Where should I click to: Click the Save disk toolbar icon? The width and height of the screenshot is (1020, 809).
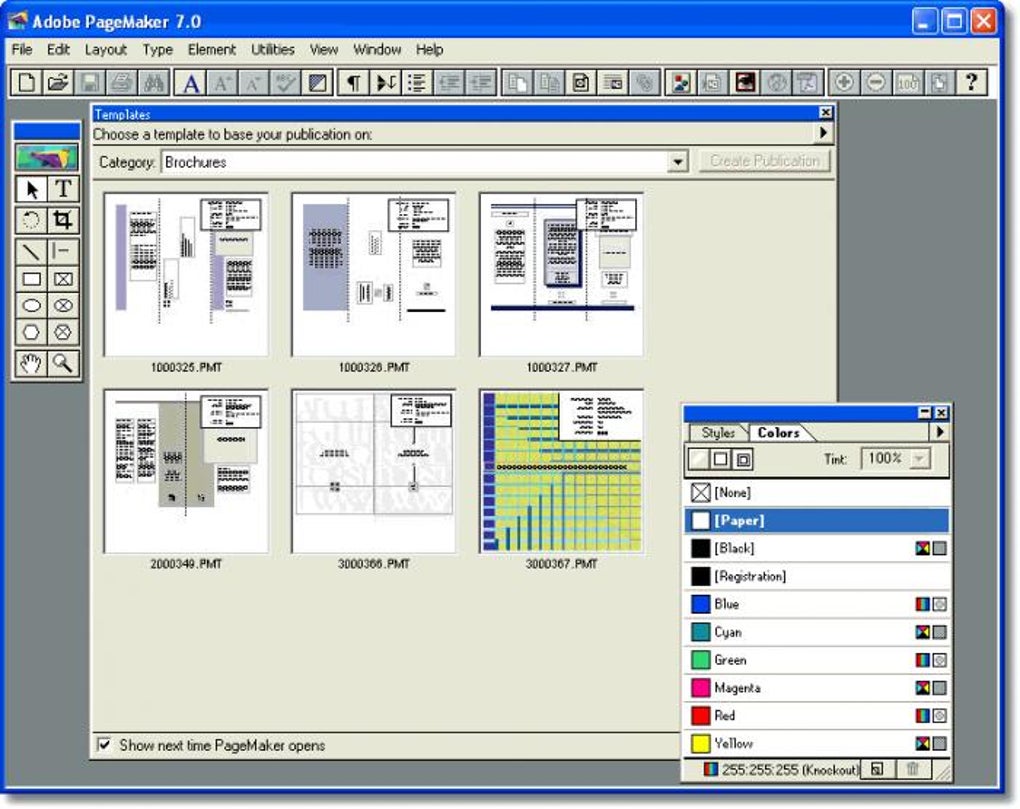(x=90, y=83)
